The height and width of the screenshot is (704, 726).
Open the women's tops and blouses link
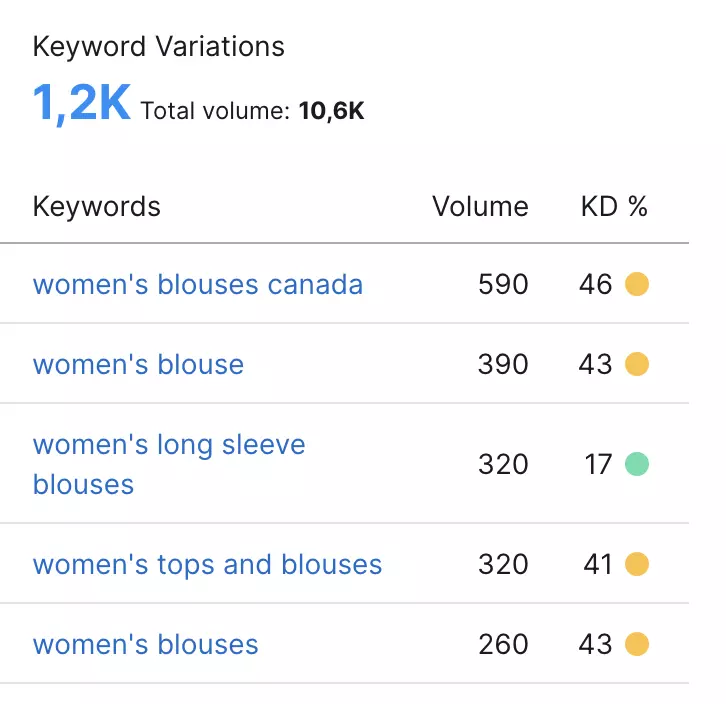(207, 565)
